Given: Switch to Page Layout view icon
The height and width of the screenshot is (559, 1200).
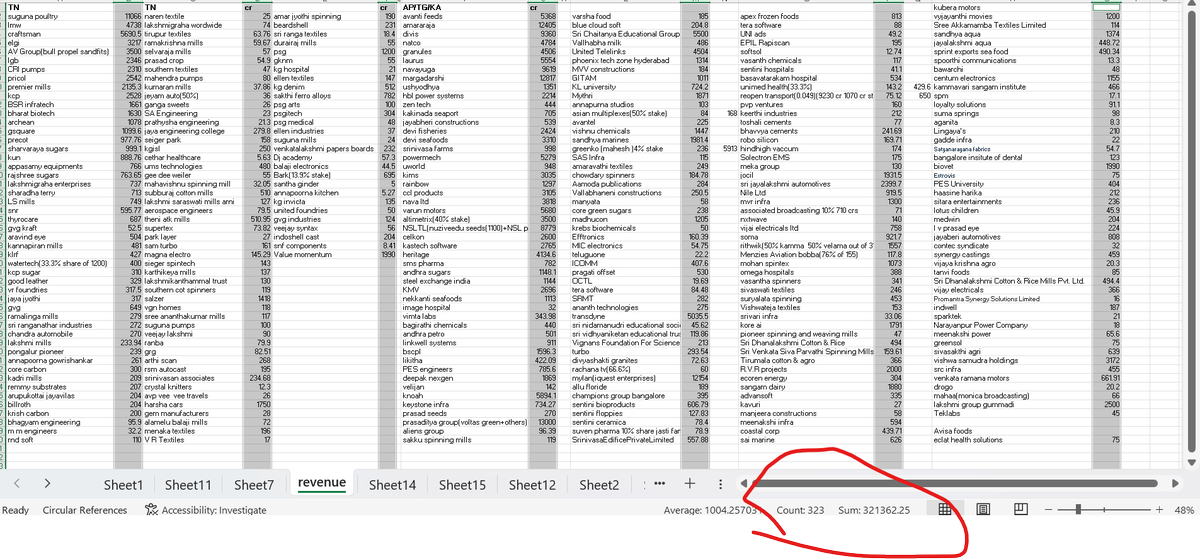Looking at the screenshot, I should [x=982, y=509].
